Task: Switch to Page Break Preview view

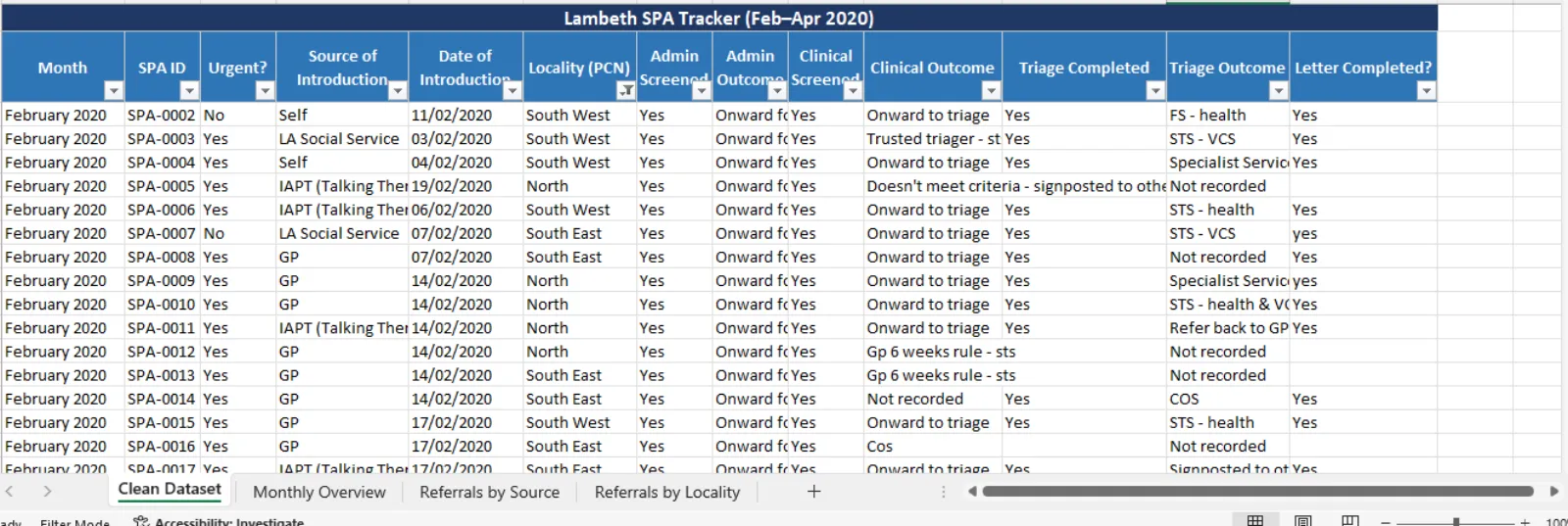Action: pyautogui.click(x=1350, y=520)
